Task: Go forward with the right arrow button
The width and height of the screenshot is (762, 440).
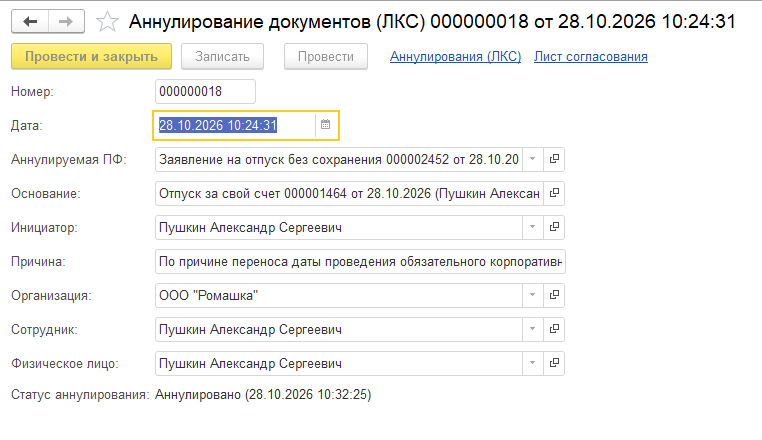Action: point(66,21)
